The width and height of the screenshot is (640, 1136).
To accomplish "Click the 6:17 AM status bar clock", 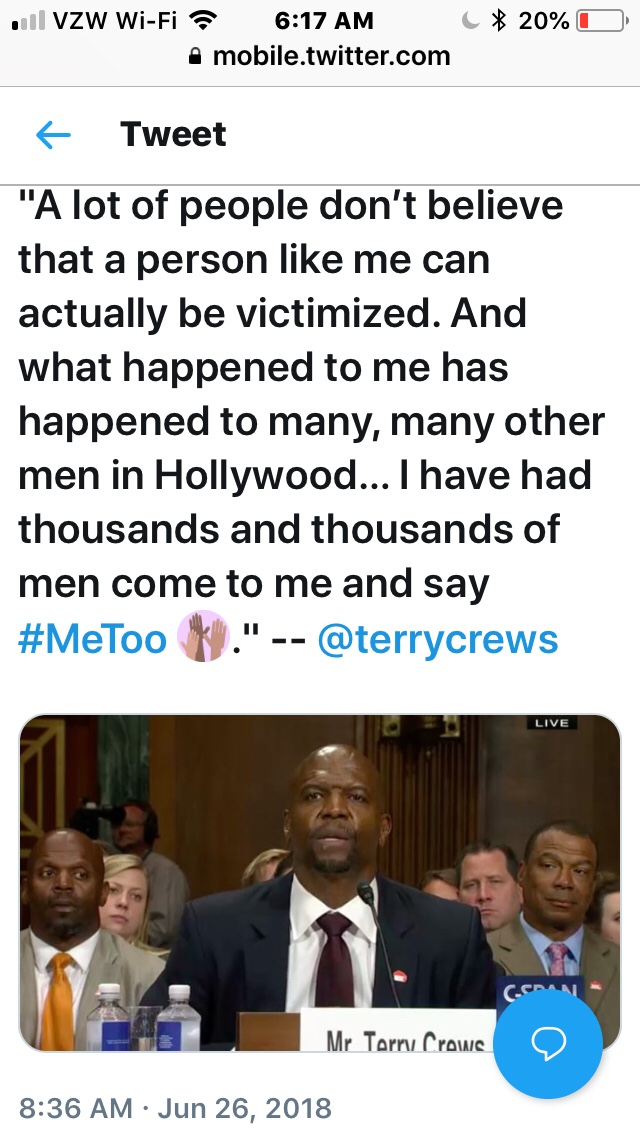I will pyautogui.click(x=322, y=20).
